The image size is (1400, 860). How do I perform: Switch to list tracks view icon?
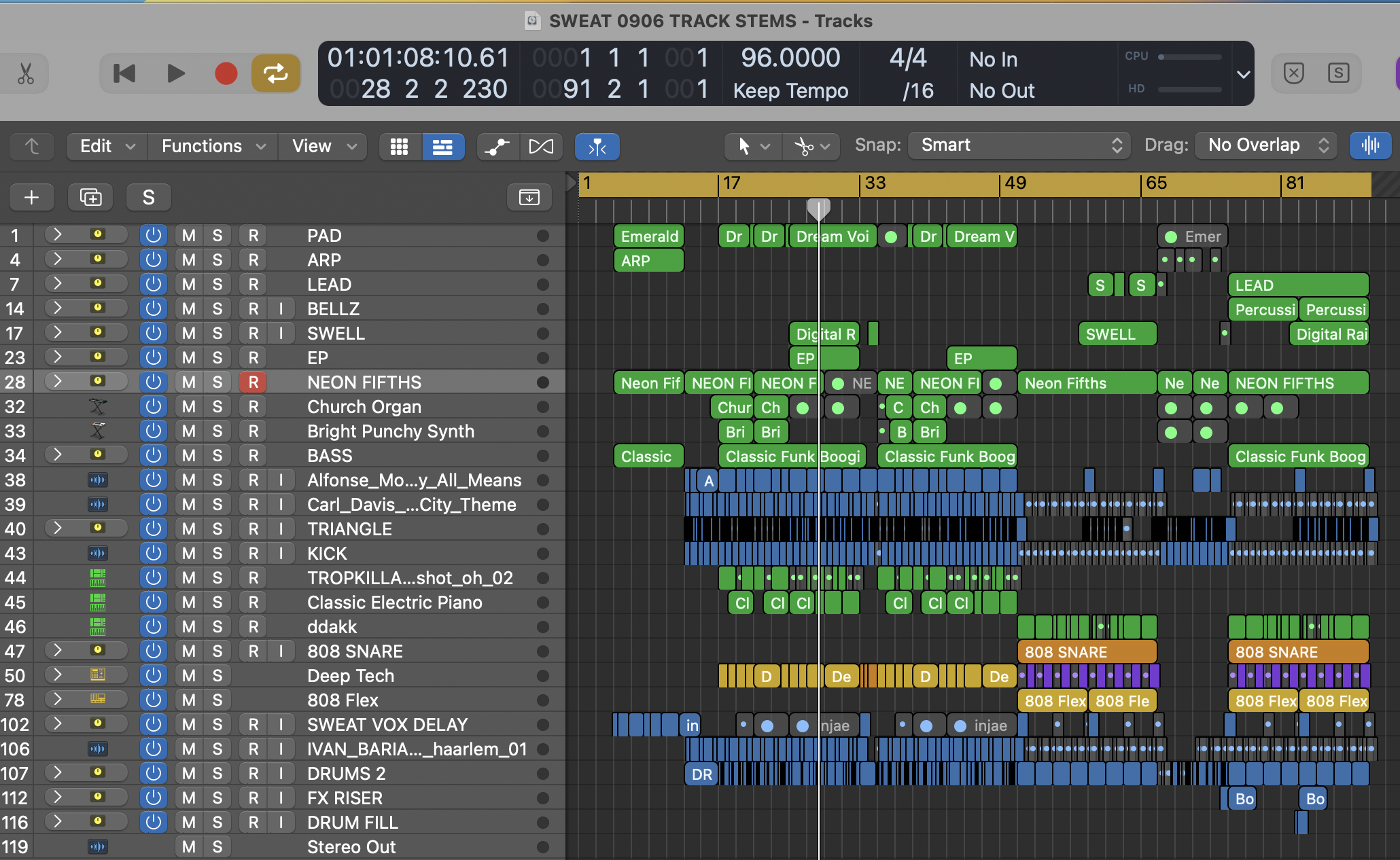click(x=443, y=147)
